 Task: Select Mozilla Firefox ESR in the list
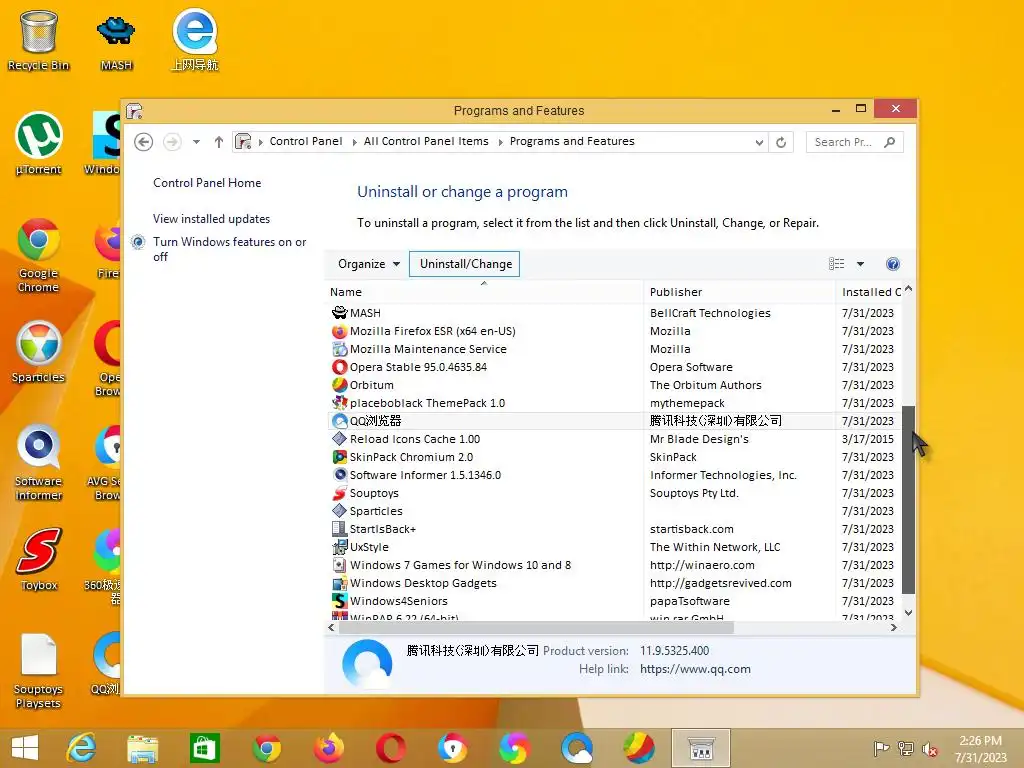pyautogui.click(x=613, y=331)
